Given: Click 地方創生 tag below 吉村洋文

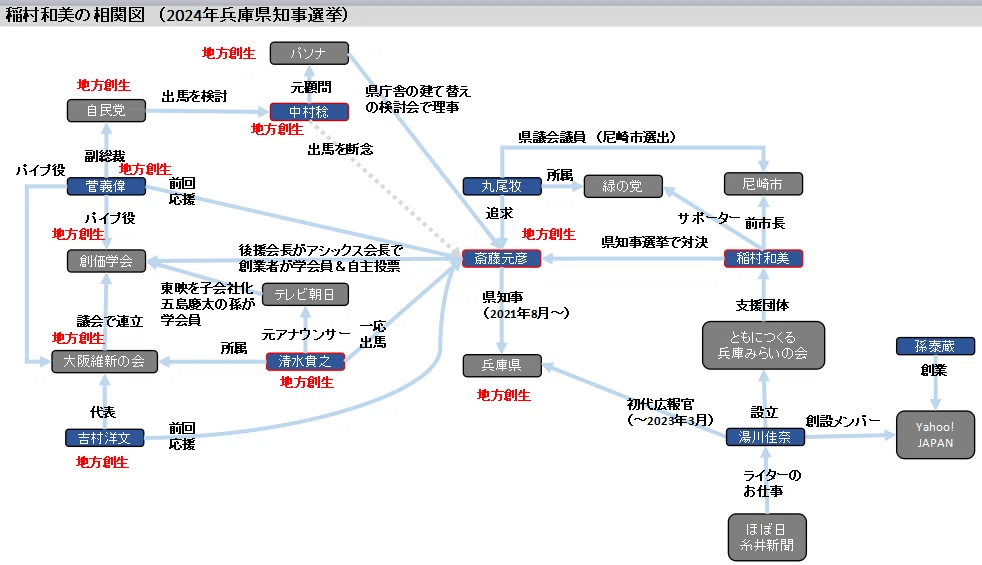Looking at the screenshot, I should click(102, 462).
